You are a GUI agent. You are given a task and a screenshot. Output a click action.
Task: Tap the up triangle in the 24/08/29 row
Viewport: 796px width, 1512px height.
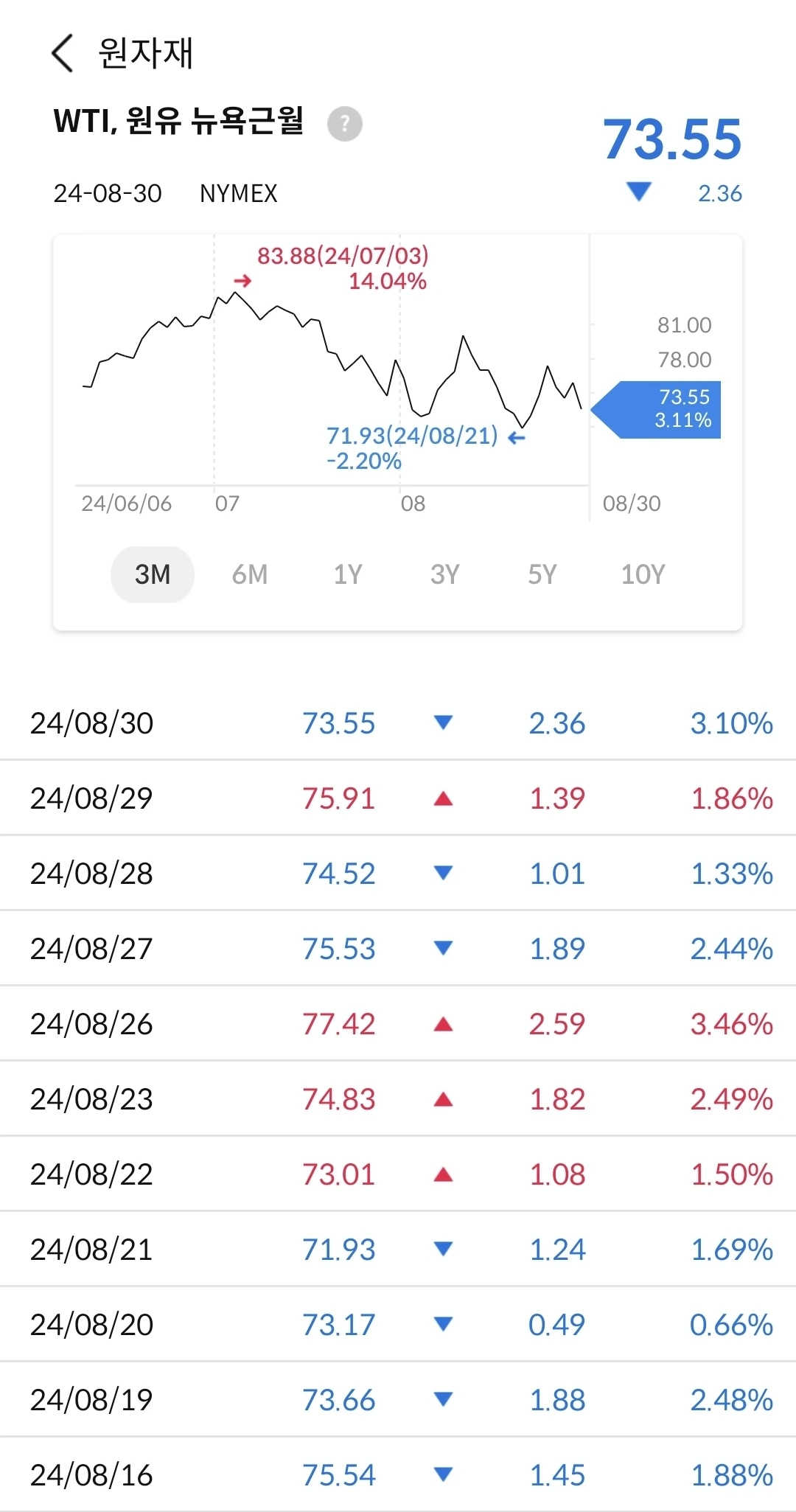pos(443,798)
